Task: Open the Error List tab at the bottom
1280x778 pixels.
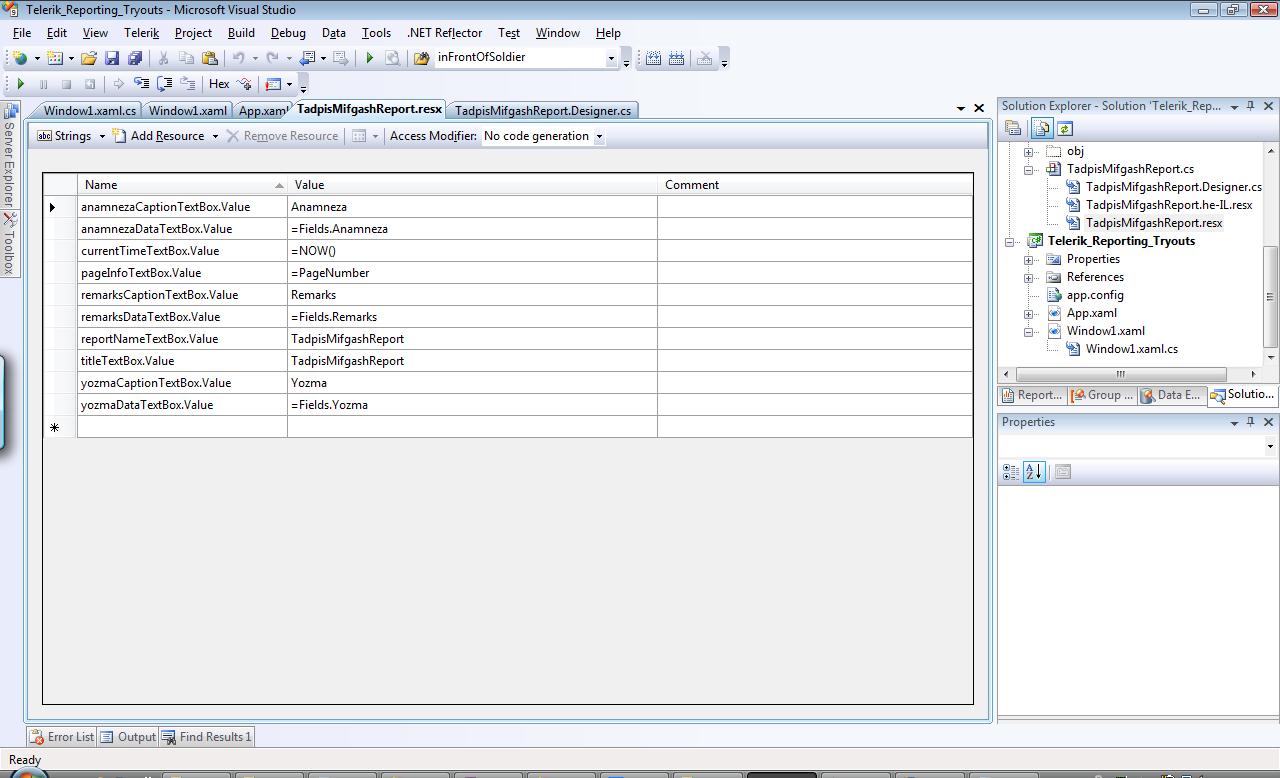Action: point(62,737)
